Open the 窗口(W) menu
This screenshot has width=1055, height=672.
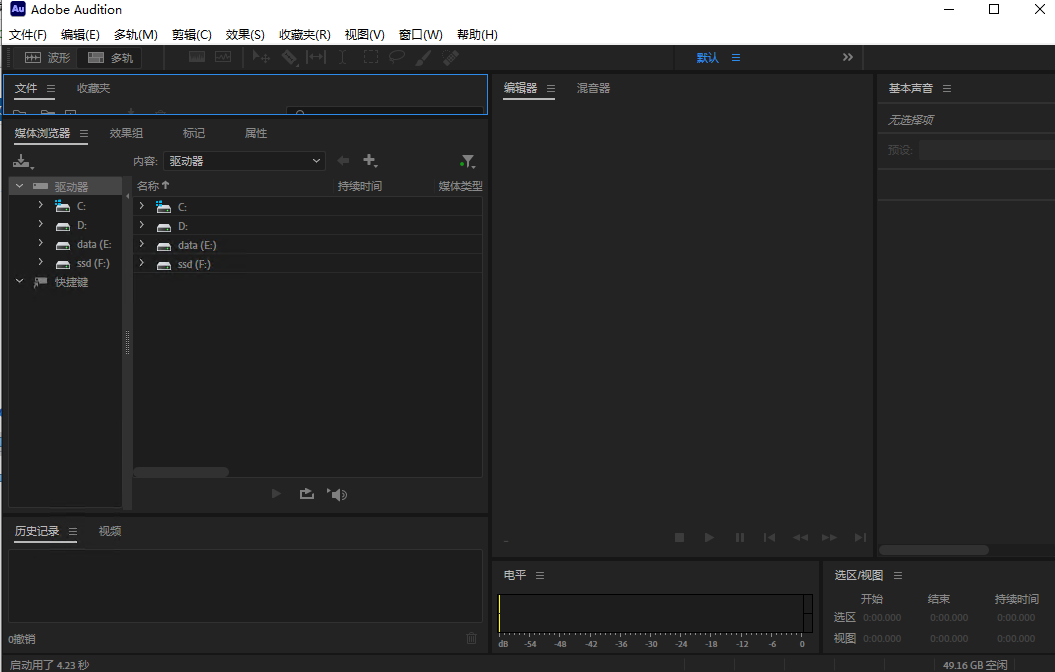coord(421,34)
